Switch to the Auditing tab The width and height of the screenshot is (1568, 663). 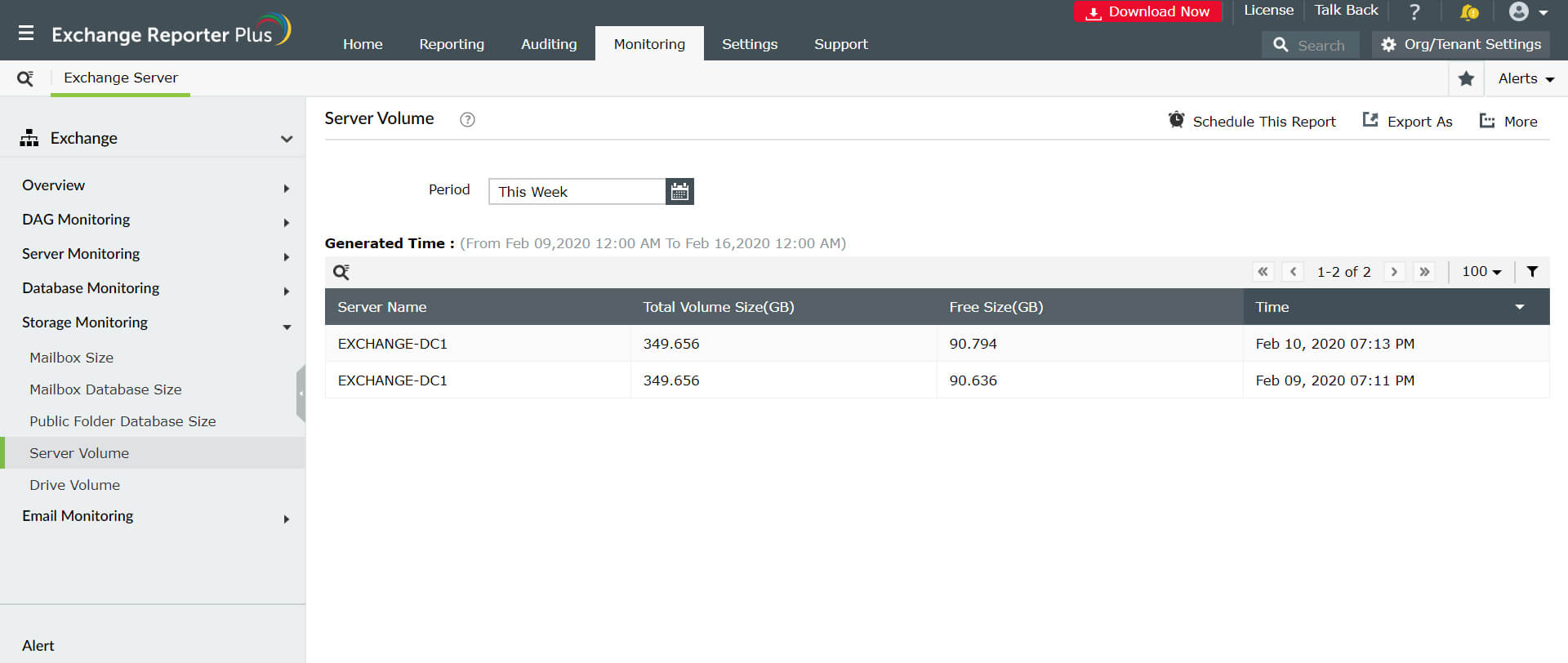click(x=549, y=44)
